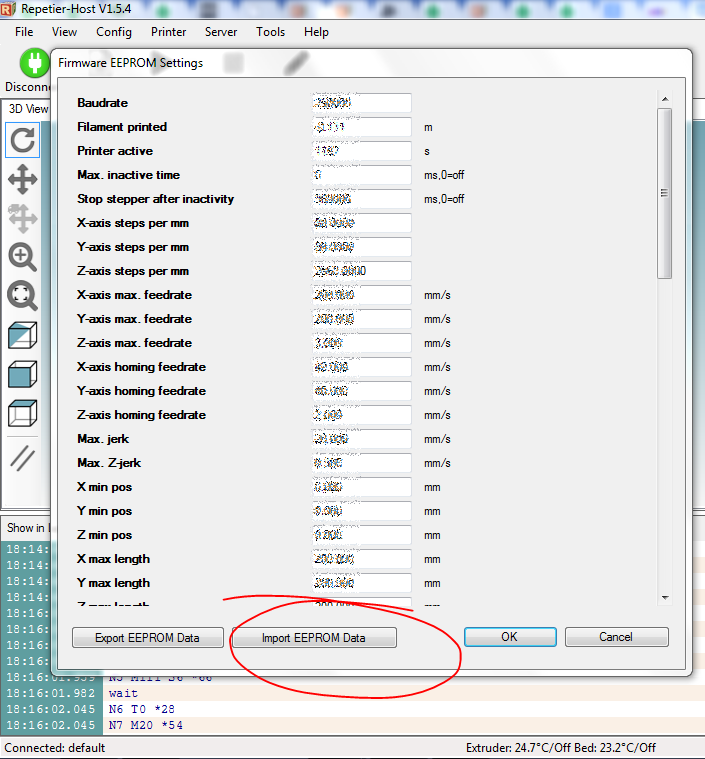705x759 pixels.
Task: Select the Rotate view tool
Action: [x=22, y=141]
